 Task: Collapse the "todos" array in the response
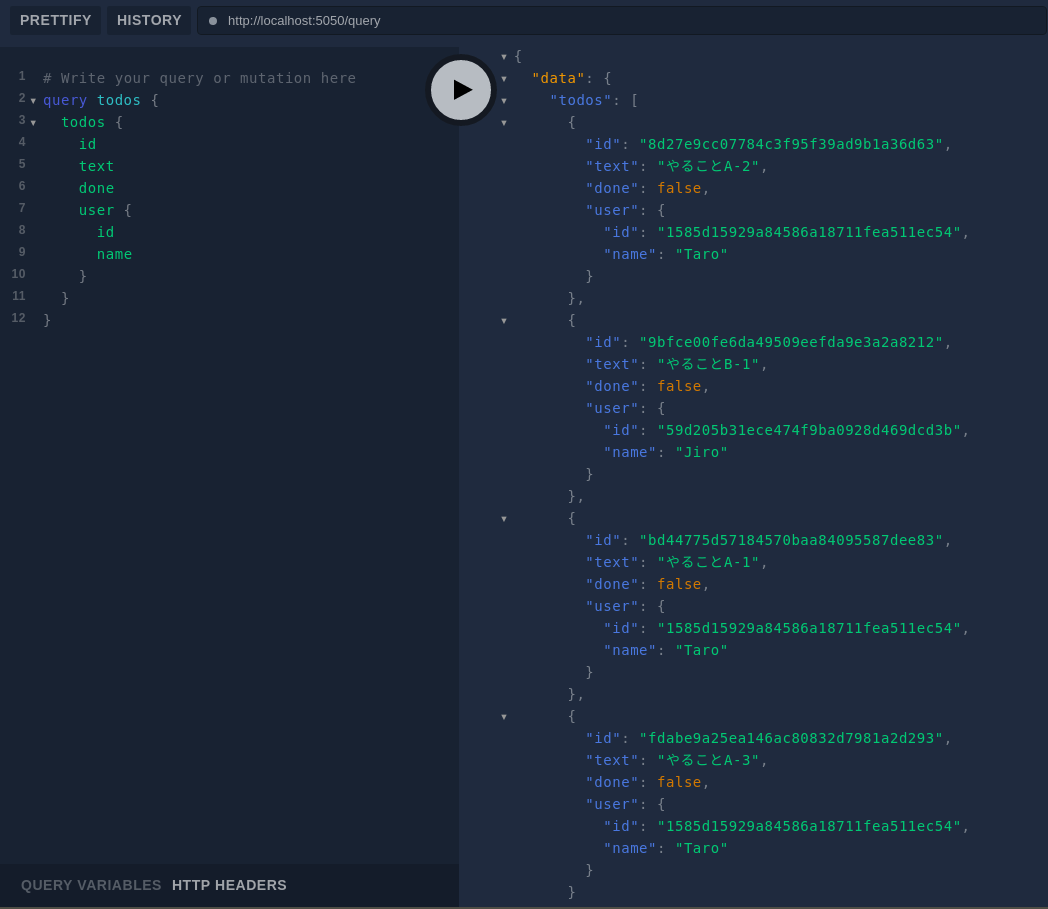(x=504, y=100)
